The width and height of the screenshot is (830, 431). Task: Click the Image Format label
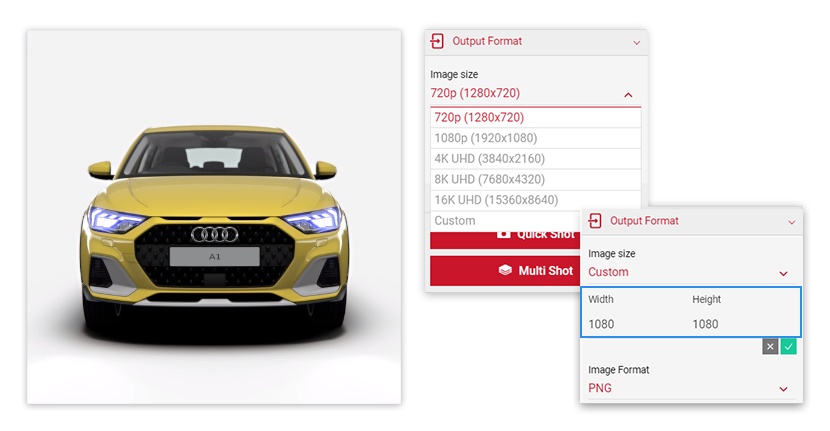[x=618, y=370]
